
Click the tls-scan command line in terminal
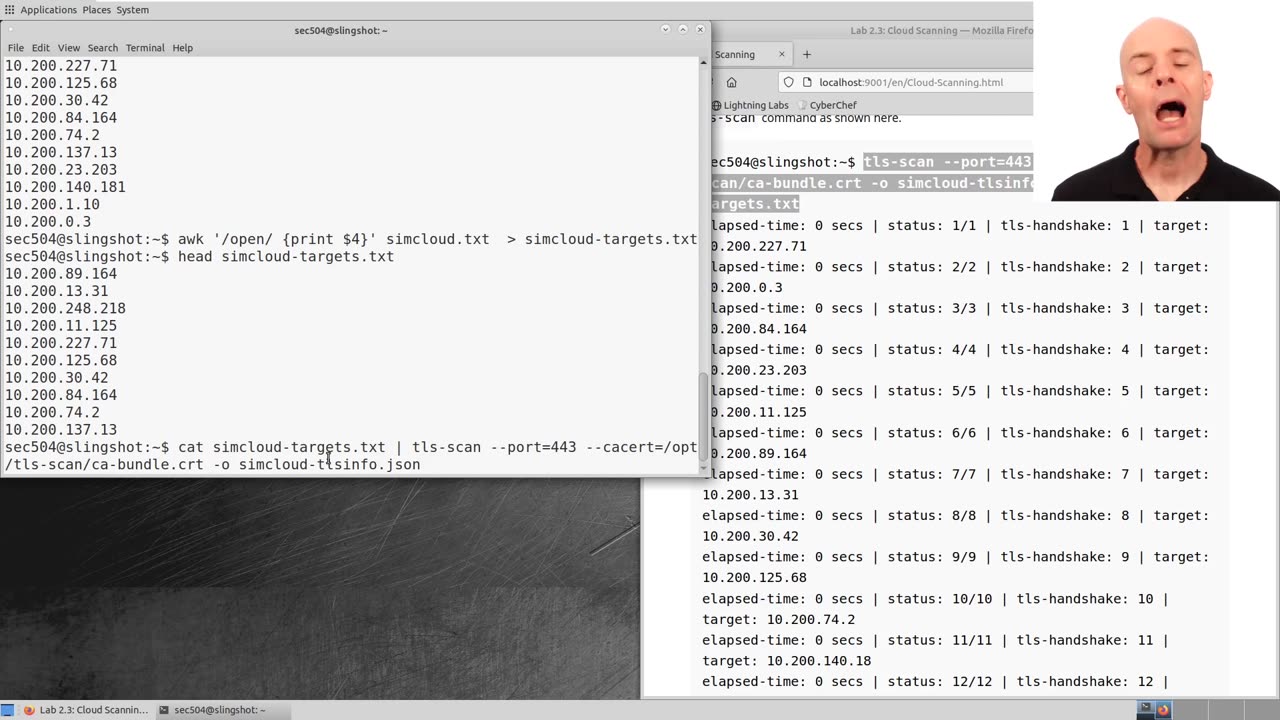click(x=351, y=456)
